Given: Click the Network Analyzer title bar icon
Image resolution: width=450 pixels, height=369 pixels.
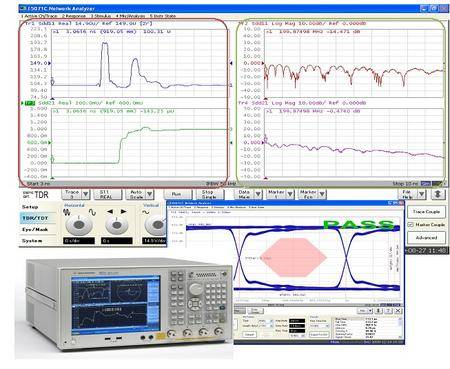Looking at the screenshot, I should pyautogui.click(x=23, y=8).
